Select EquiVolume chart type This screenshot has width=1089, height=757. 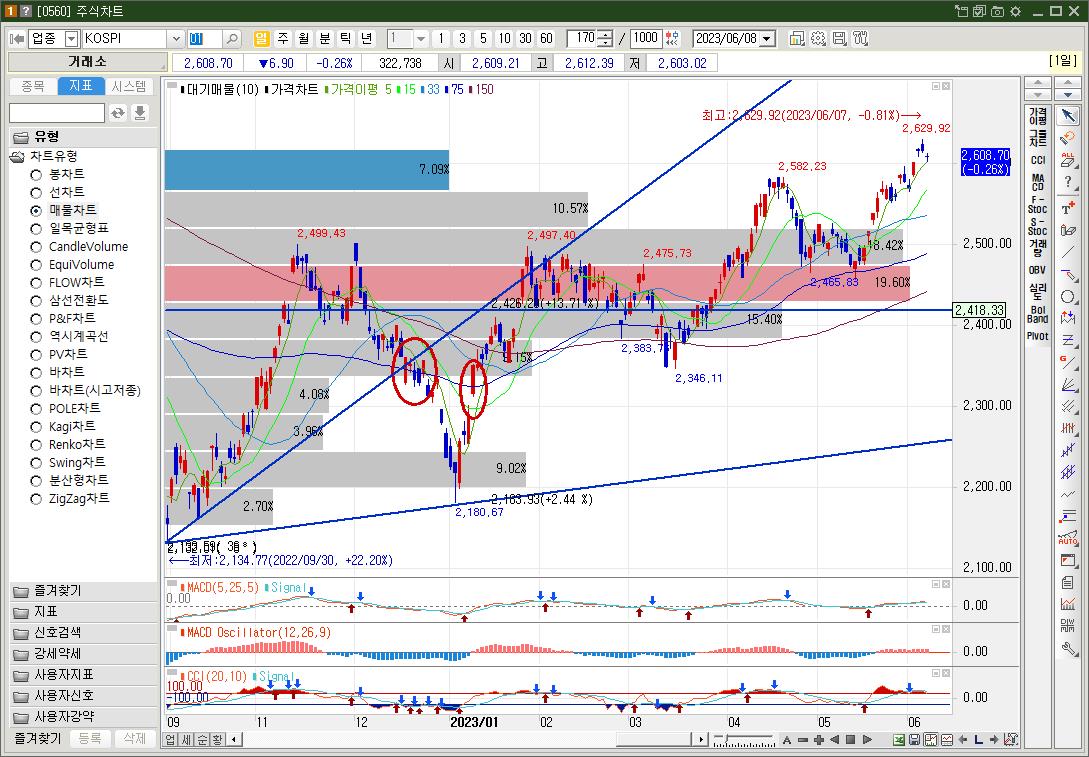72,265
